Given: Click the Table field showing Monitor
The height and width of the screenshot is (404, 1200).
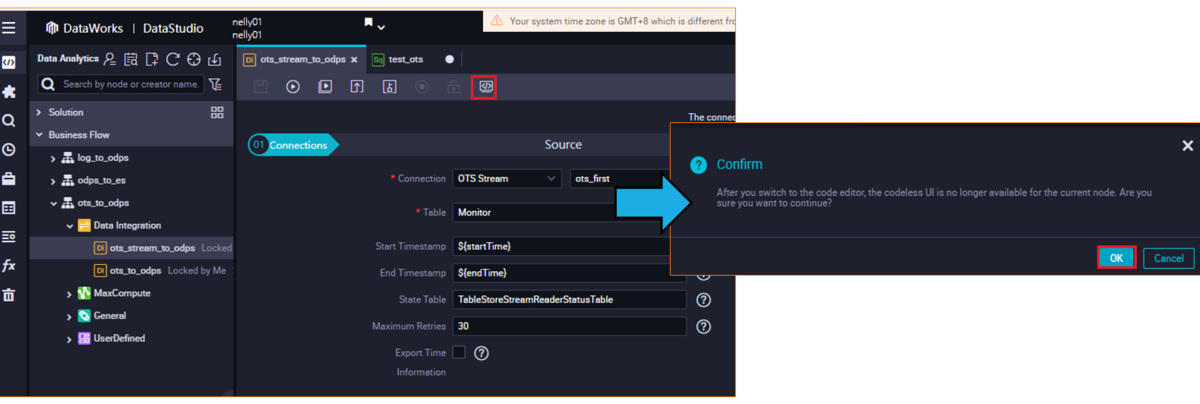Looking at the screenshot, I should point(570,212).
